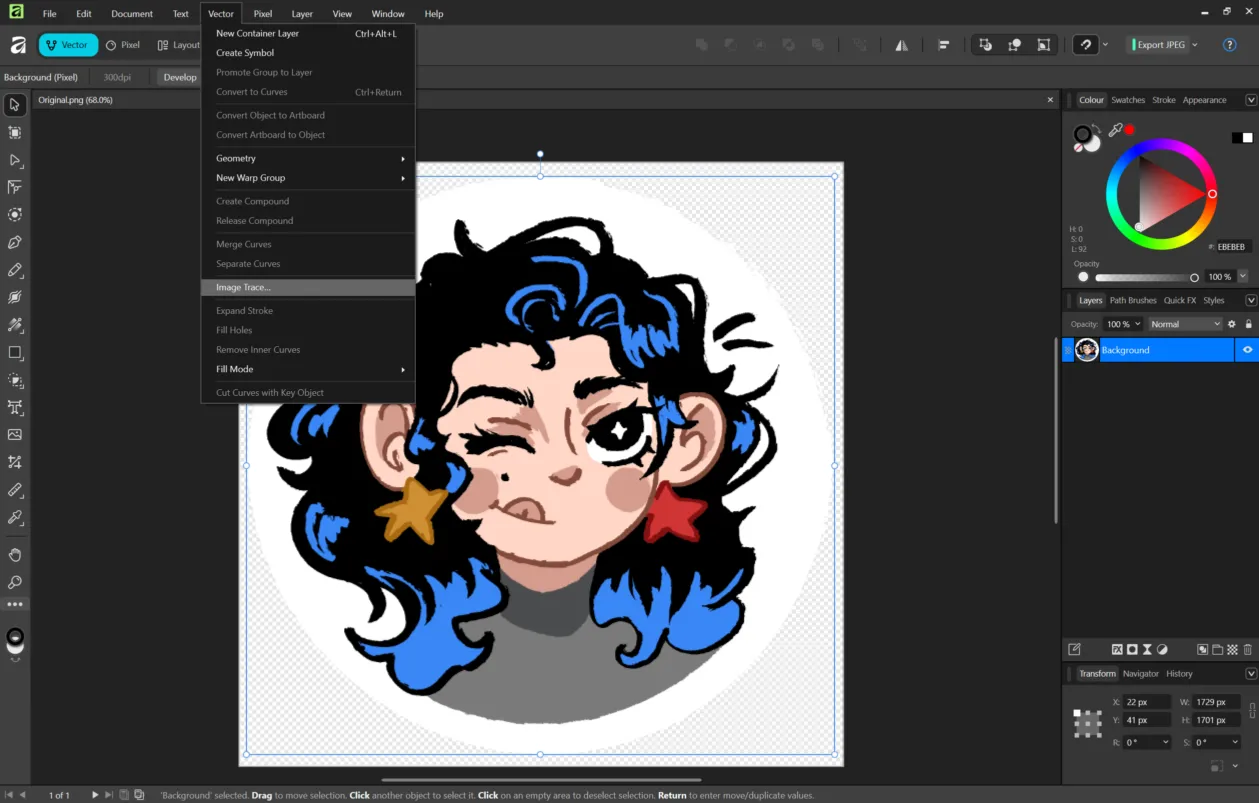Open the Layer Effects (fx) dialog
Screen dimensions: 1259x803
[x=1117, y=649]
